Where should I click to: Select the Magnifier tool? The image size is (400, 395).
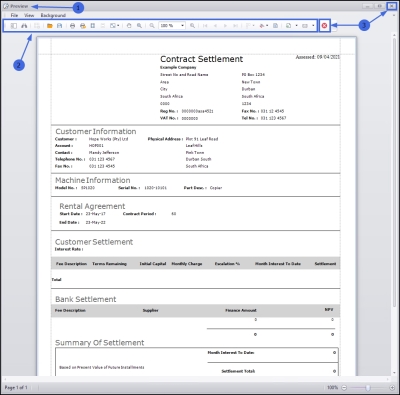point(139,26)
